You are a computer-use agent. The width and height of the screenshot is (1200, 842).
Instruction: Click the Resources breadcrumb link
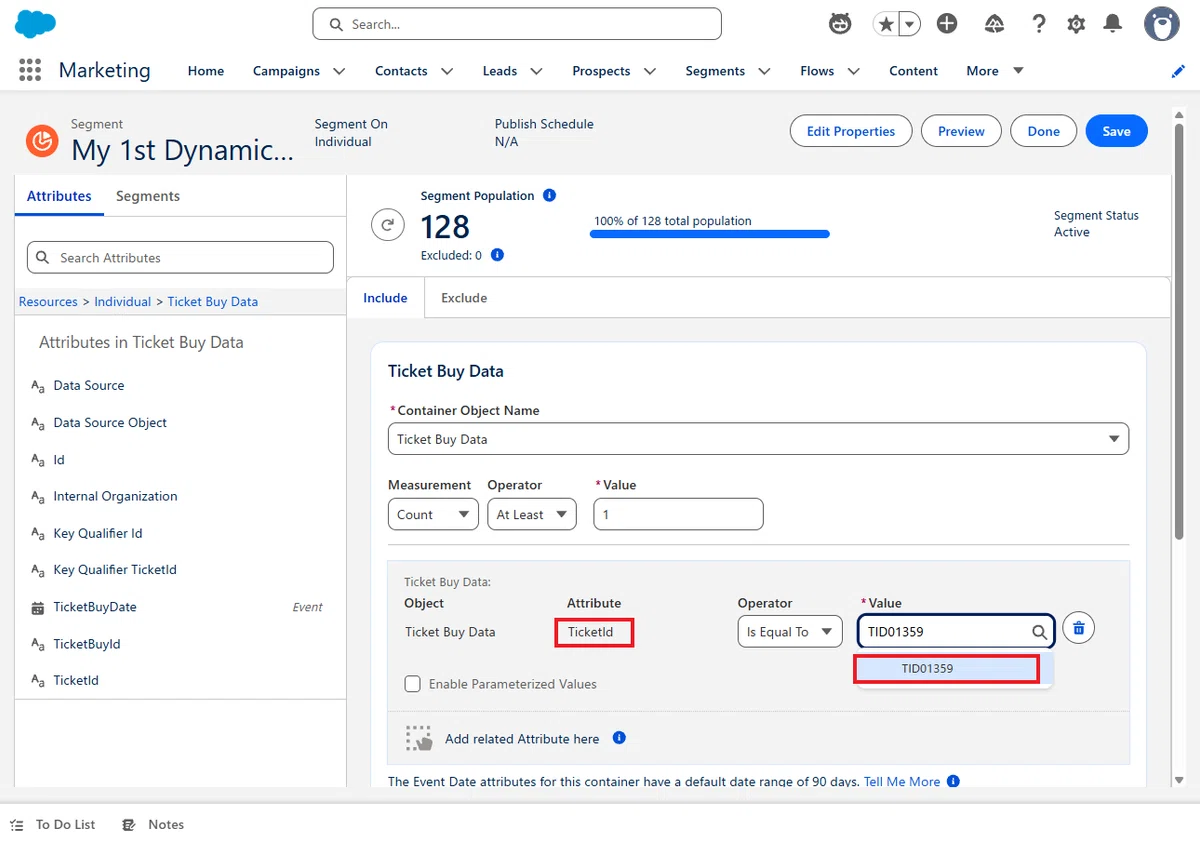click(48, 301)
